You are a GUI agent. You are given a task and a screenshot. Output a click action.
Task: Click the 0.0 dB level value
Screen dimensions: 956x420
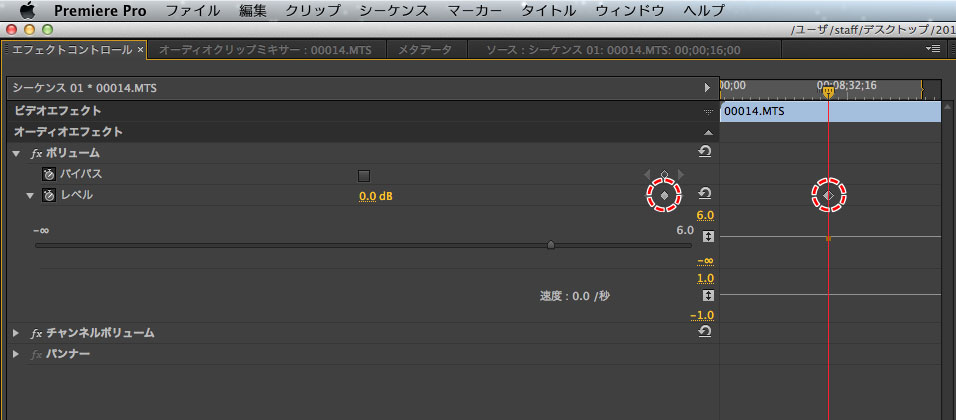(376, 196)
